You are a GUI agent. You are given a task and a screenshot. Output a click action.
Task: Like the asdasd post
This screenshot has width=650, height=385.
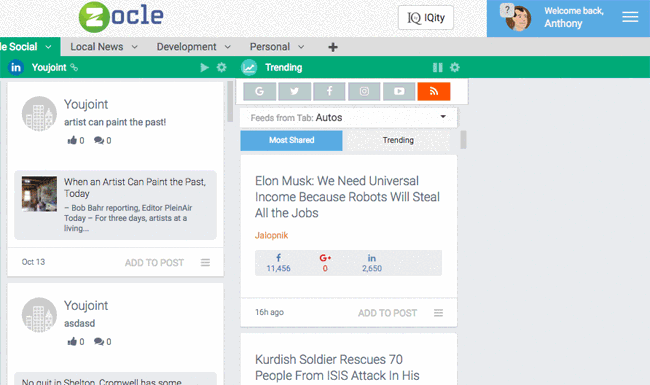pyautogui.click(x=76, y=341)
